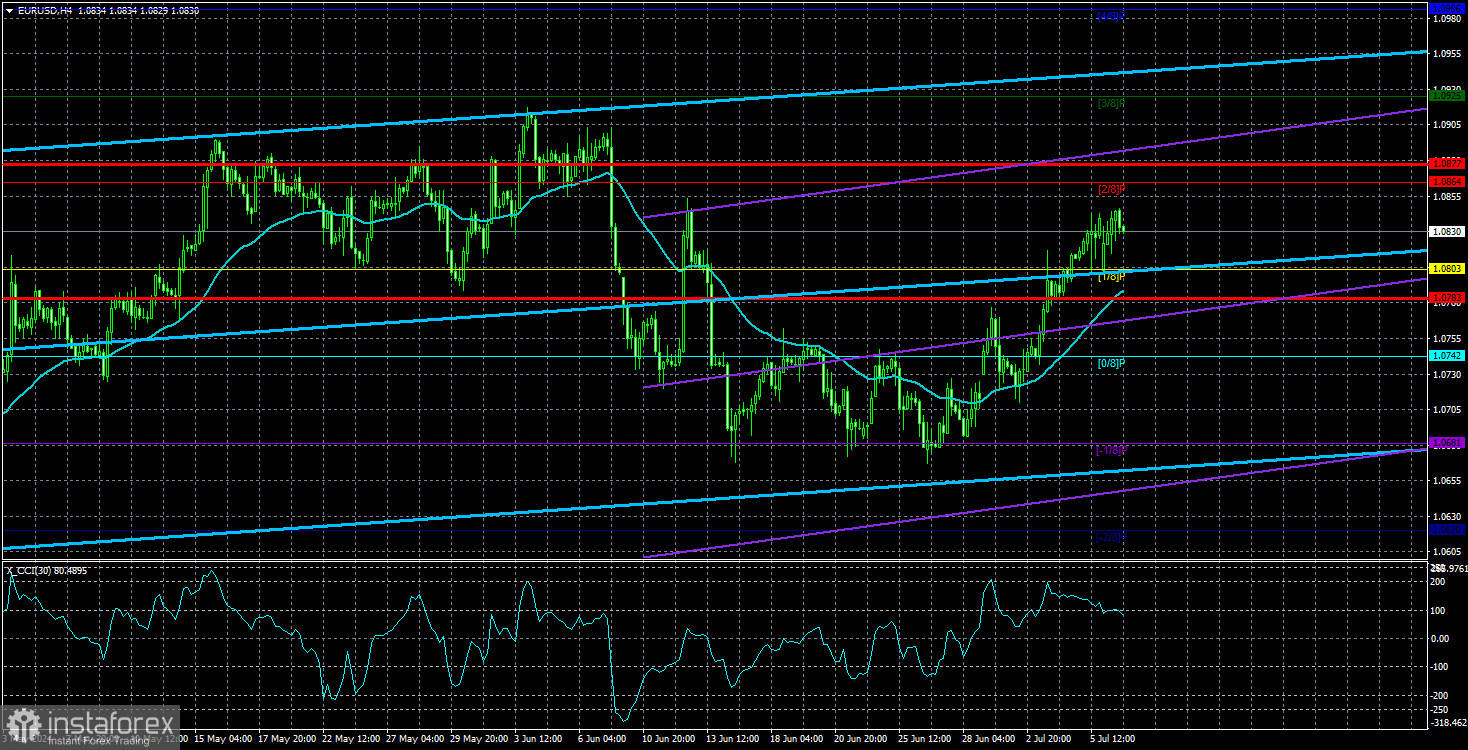Click the 5 Jul 12:00 time label

tap(1113, 739)
